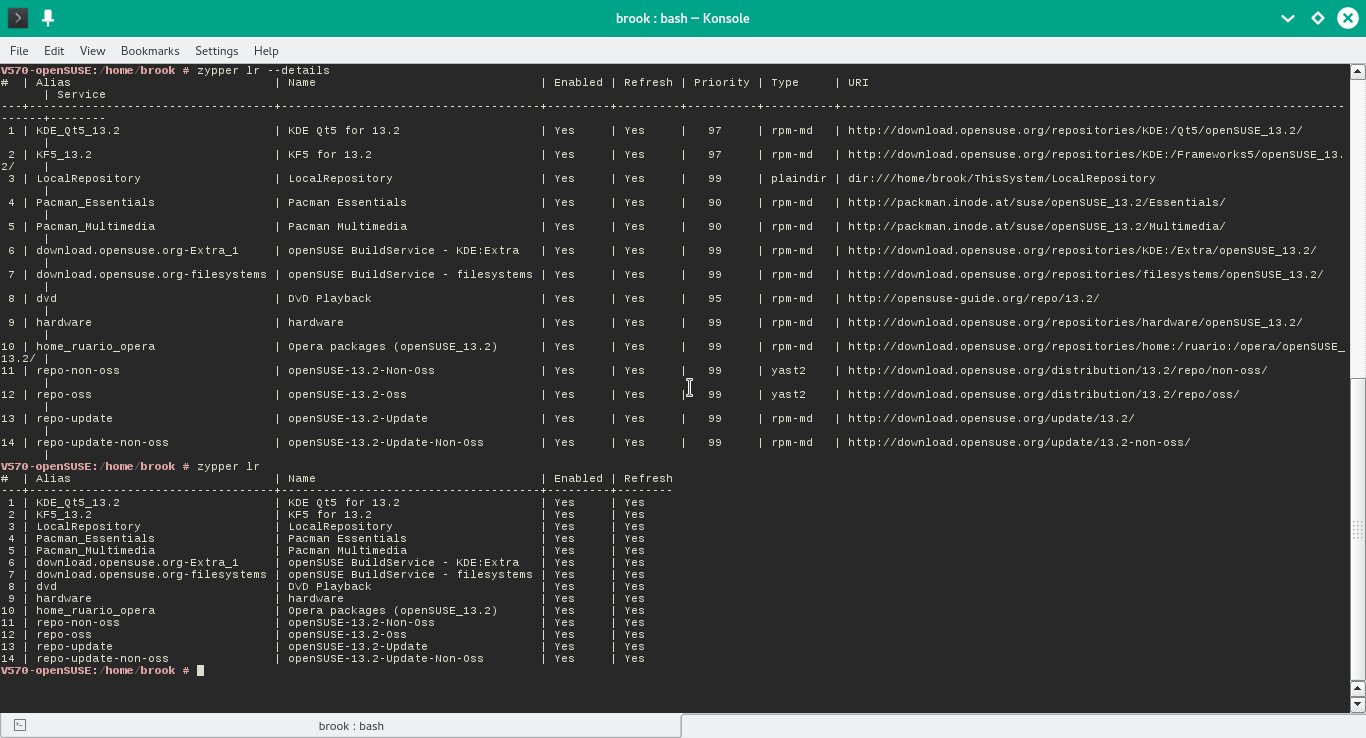Viewport: 1366px width, 738px height.
Task: Open the Konsole window menu icon
Action: point(18,18)
